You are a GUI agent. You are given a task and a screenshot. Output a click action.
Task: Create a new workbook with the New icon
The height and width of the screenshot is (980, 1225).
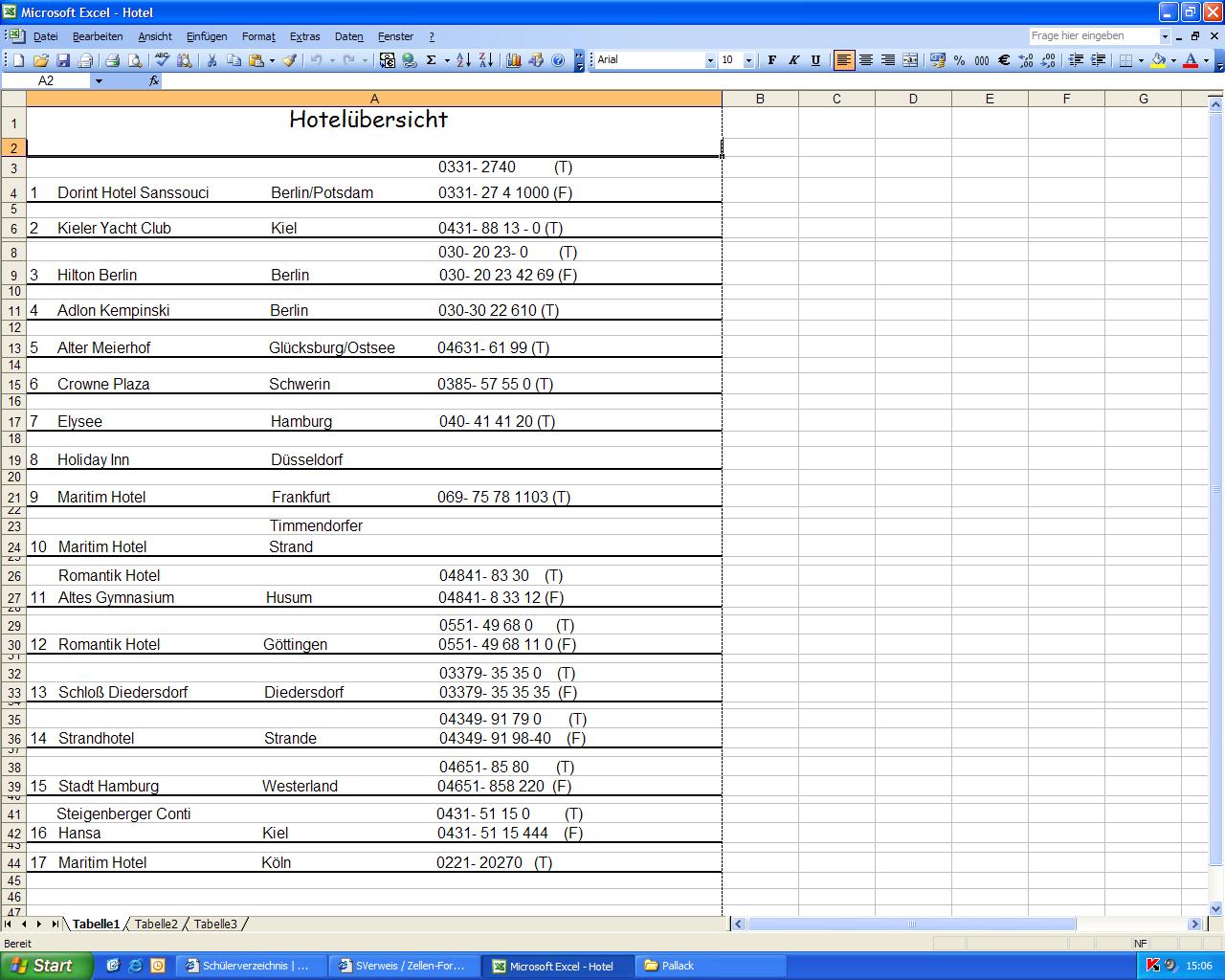[18, 60]
